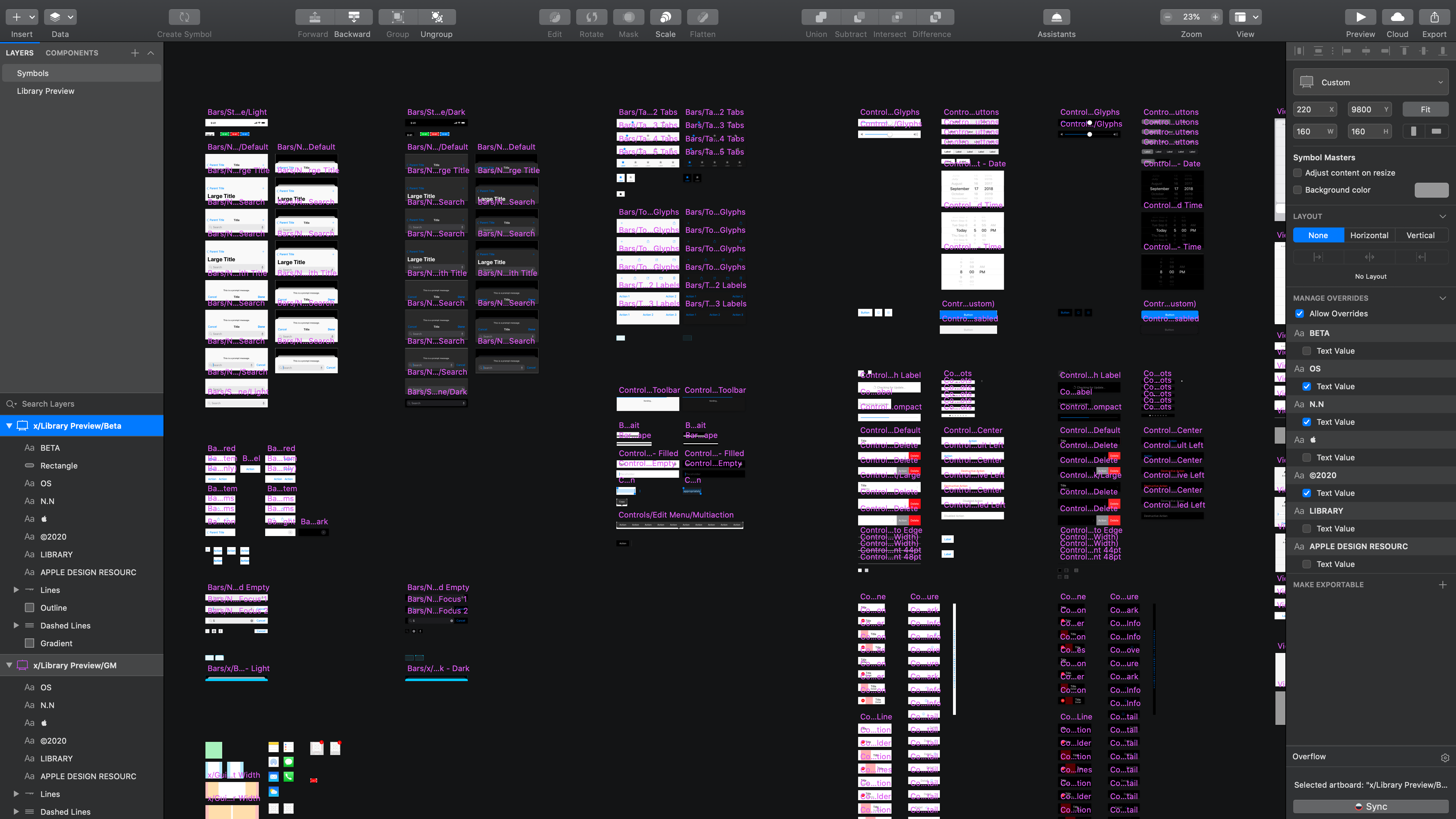Viewport: 1456px width, 819px height.
Task: Collapse the x/Library Preview/Beta artboard
Action: point(9,425)
